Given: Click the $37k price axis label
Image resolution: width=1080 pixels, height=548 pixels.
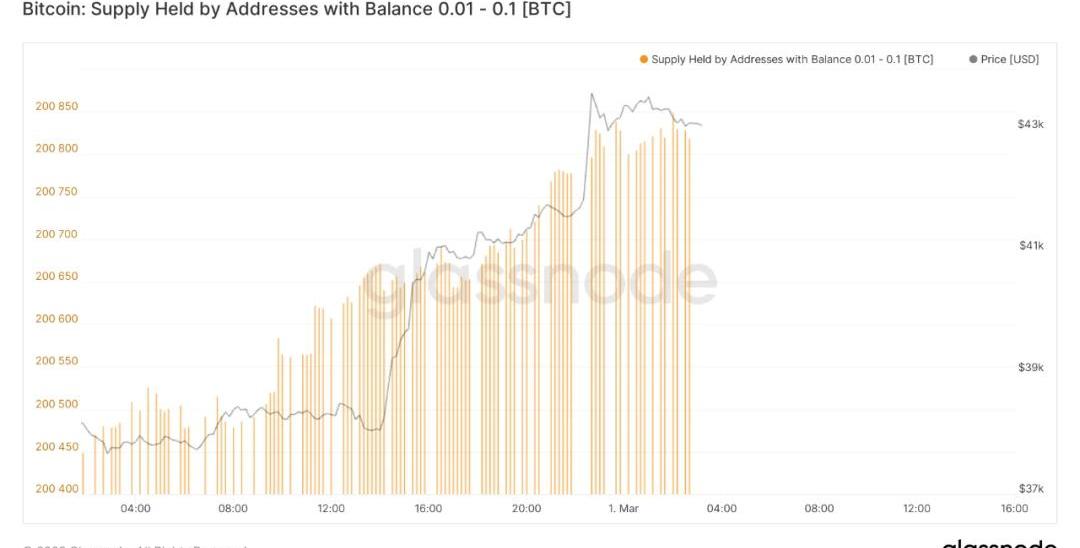Looking at the screenshot, I should [1031, 489].
